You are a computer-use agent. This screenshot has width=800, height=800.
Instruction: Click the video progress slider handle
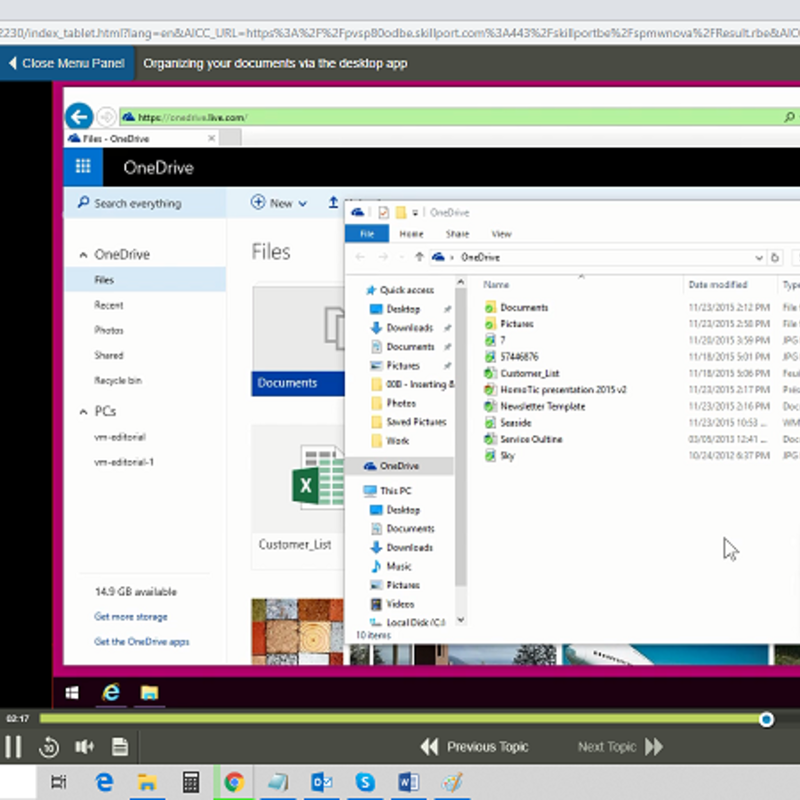766,719
